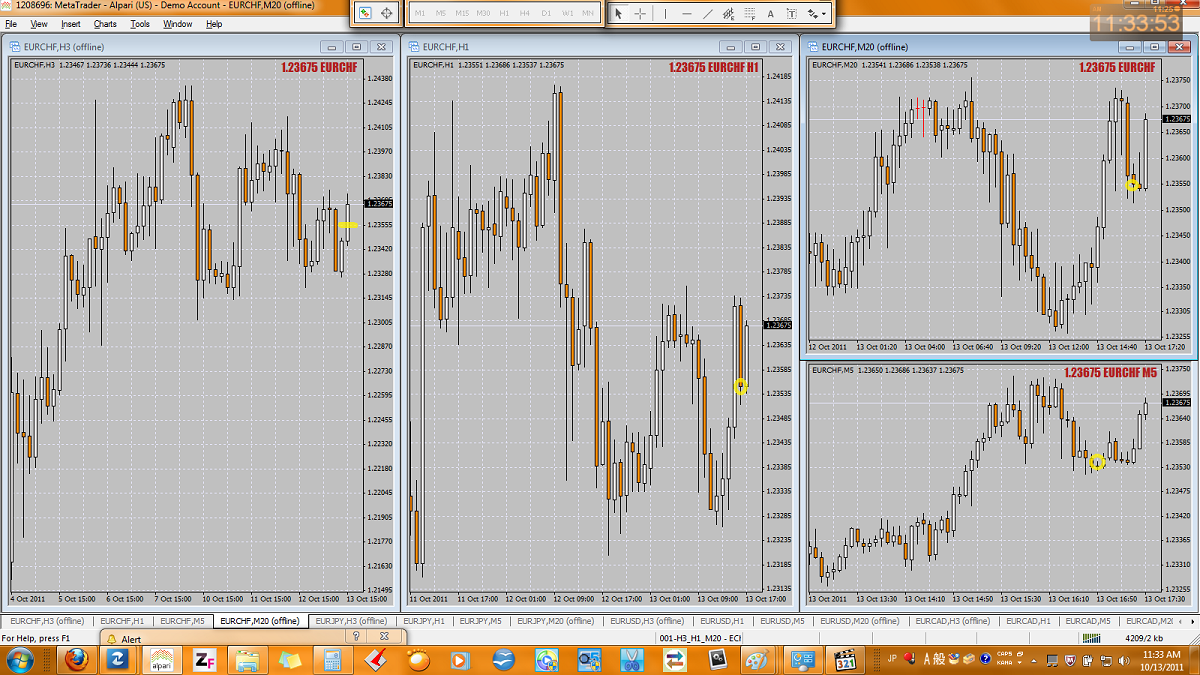1200x675 pixels.
Task: Maximize the EURCHF,H1 chart window
Action: pyautogui.click(x=756, y=46)
